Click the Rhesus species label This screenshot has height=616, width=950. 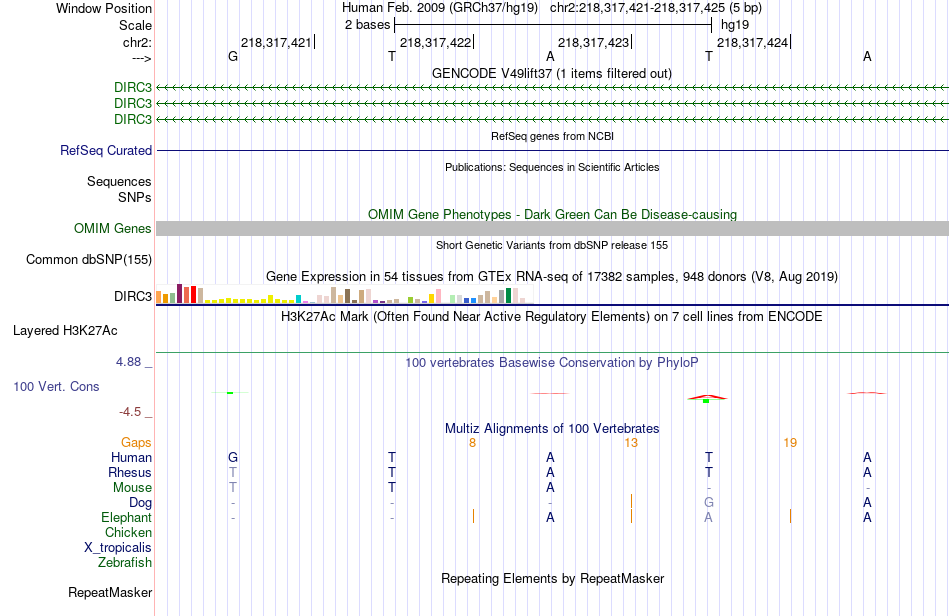pos(130,472)
